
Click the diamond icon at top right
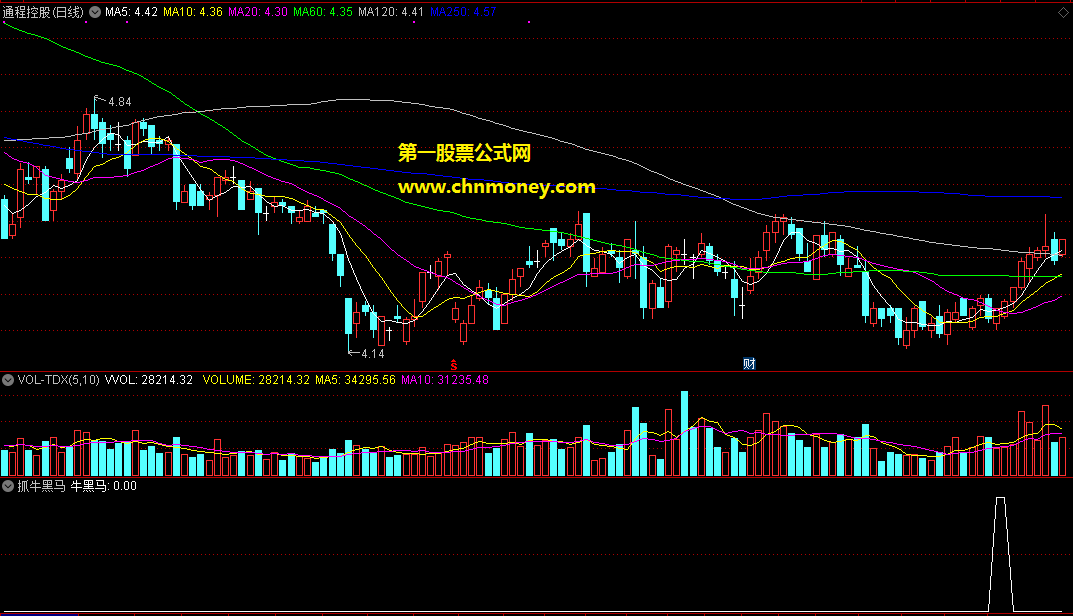tap(1065, 12)
